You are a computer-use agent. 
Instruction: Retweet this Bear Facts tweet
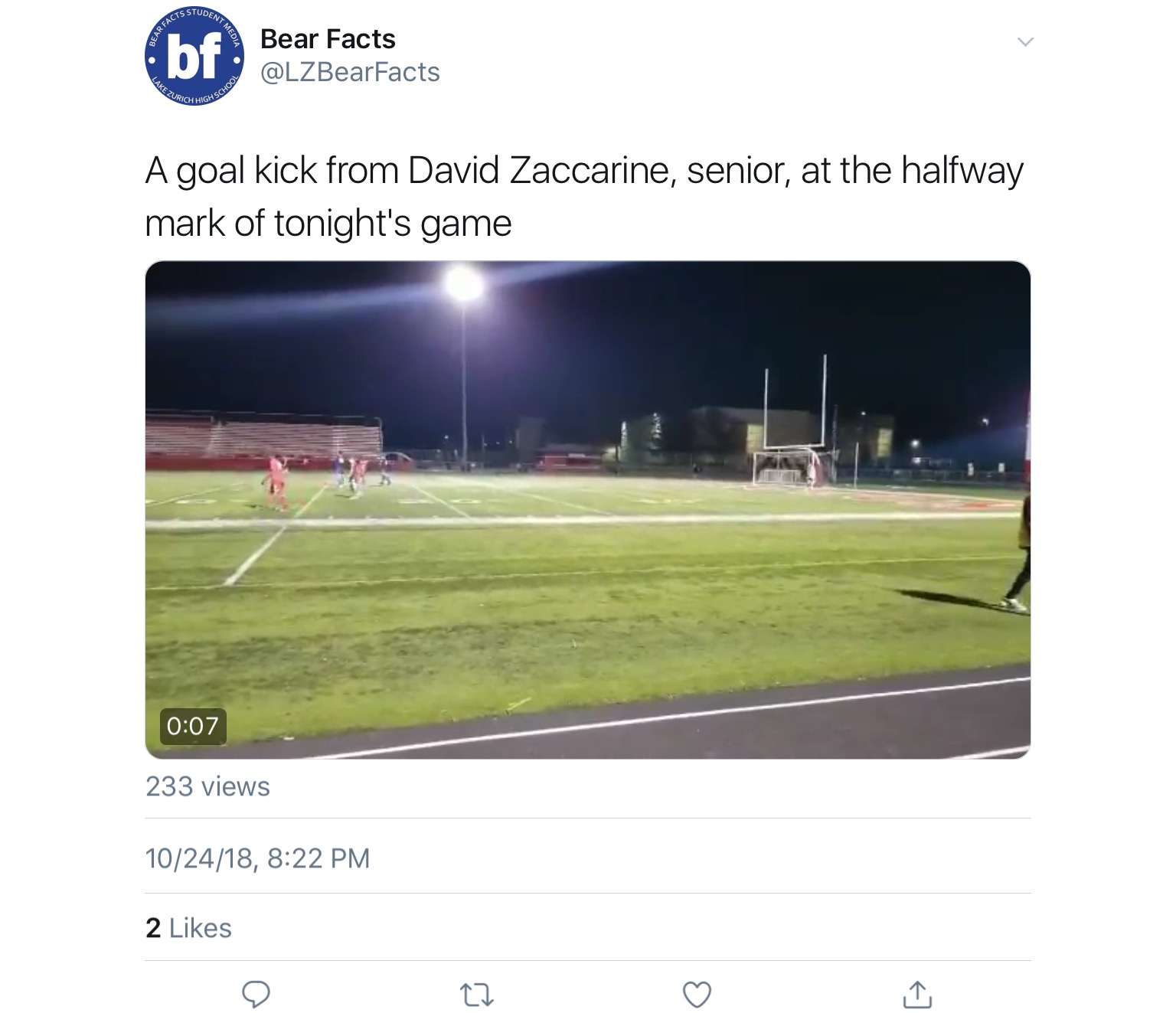point(476,995)
